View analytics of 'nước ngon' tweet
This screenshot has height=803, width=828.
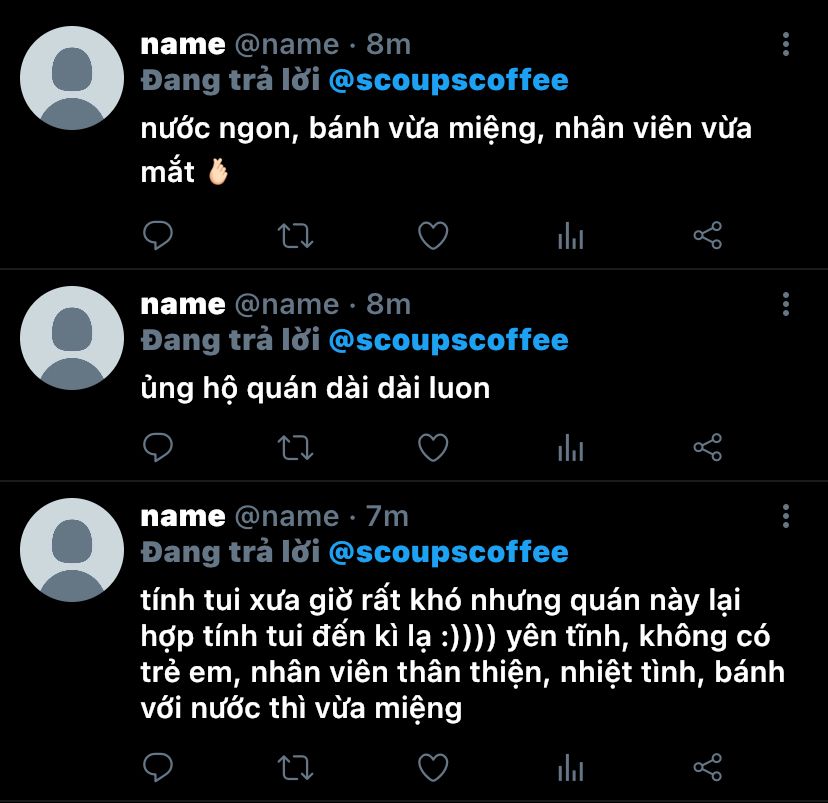tap(570, 236)
